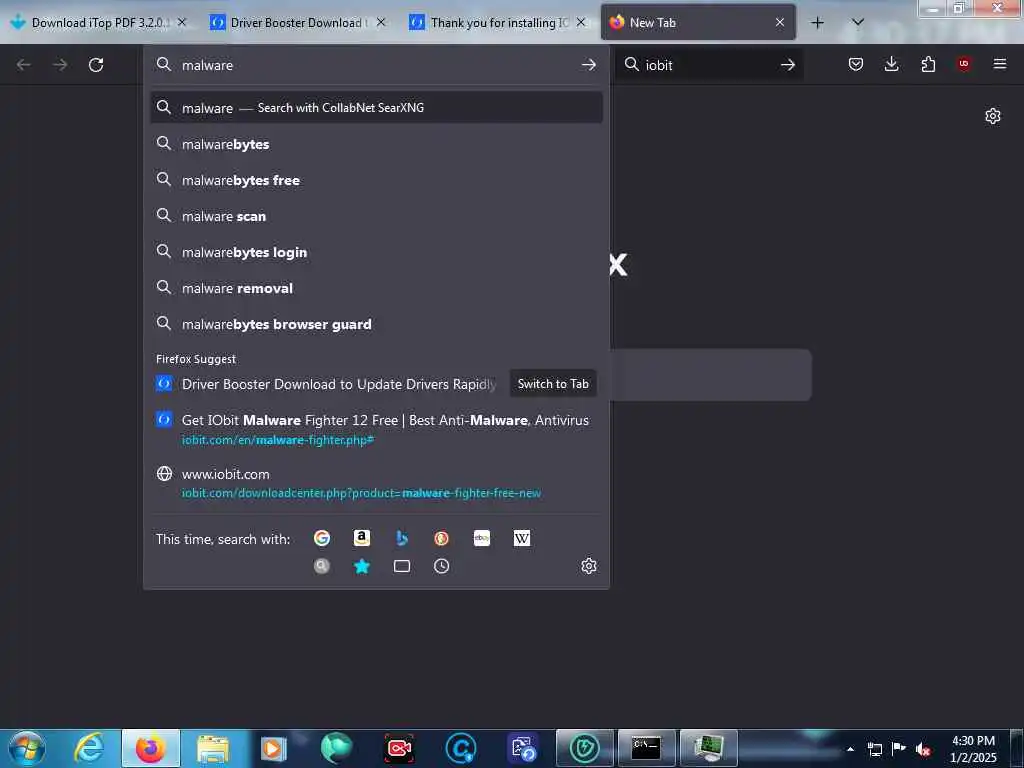The height and width of the screenshot is (768, 1024).
Task: Show hidden system tray icons
Action: tap(850, 749)
